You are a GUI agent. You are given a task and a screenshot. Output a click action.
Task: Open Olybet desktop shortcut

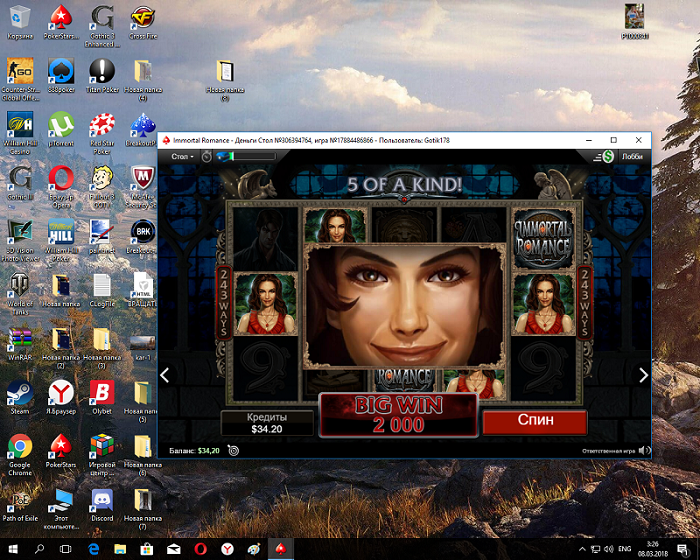click(x=102, y=397)
